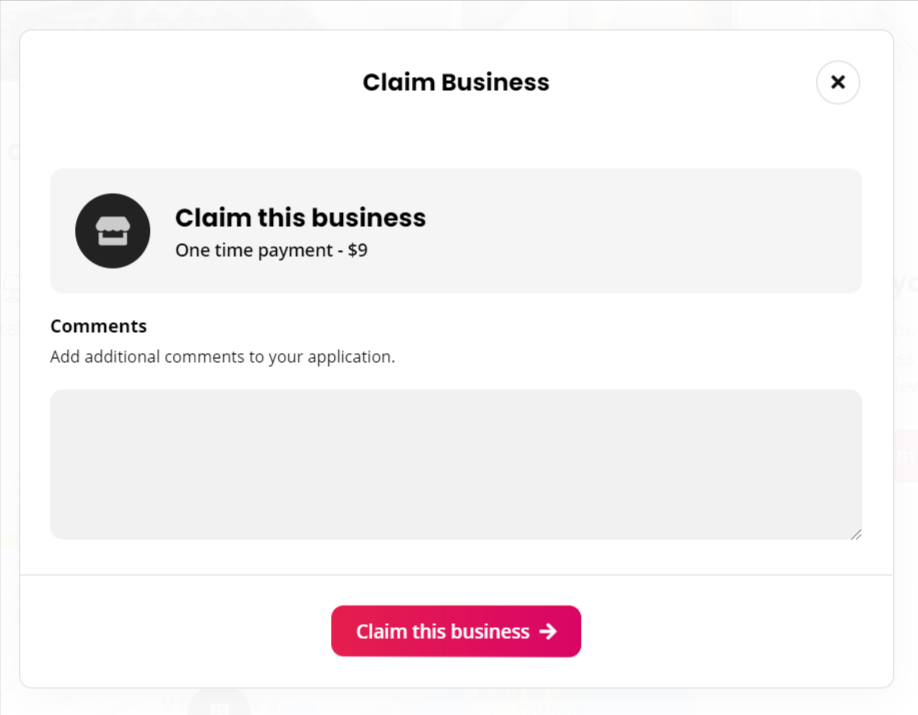Screen dimensions: 918x715
Task: Click the 'Claim Business' dialog title
Action: click(456, 83)
